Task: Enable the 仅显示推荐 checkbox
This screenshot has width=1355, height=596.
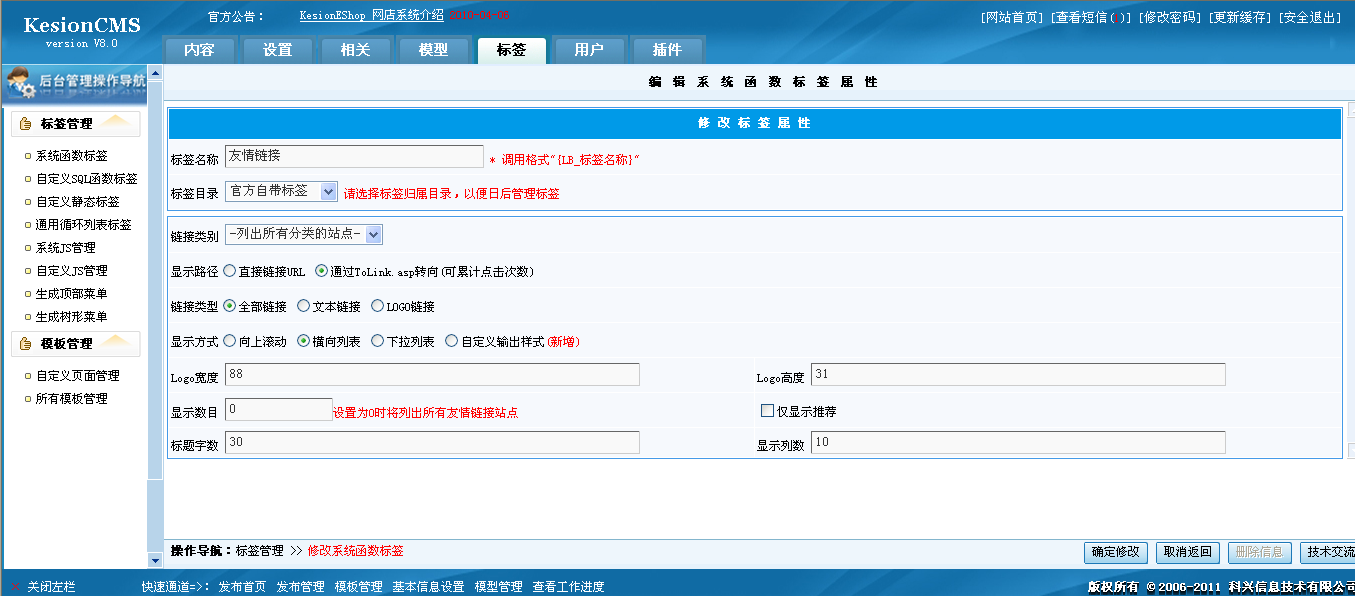Action: tap(766, 410)
